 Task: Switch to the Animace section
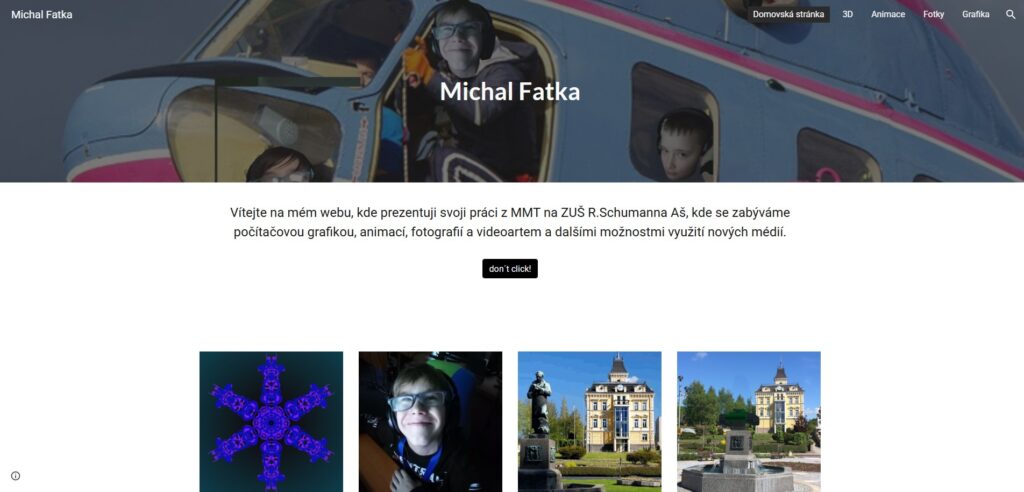tap(888, 14)
